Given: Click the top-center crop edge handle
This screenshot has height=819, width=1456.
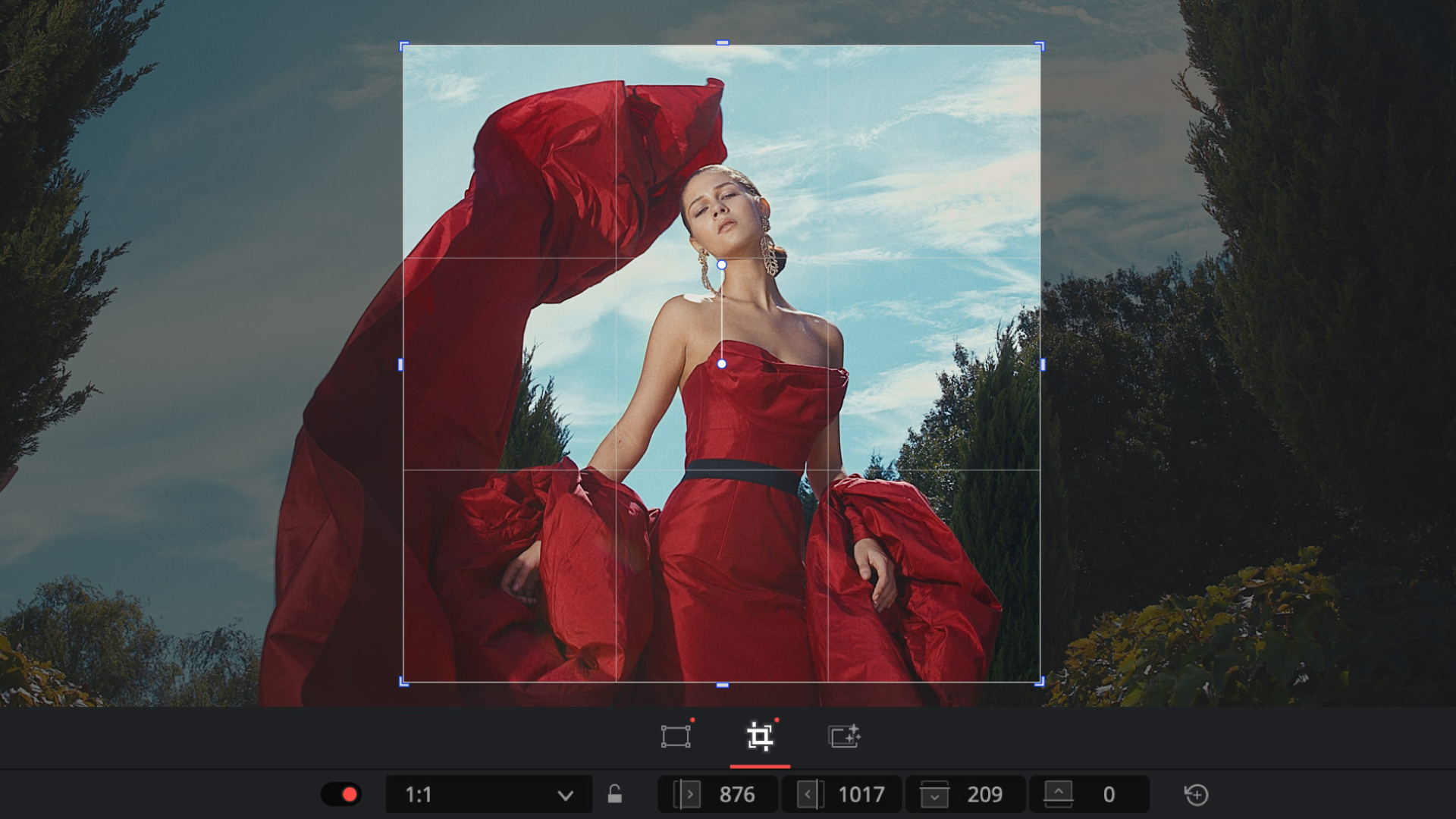Looking at the screenshot, I should tap(722, 43).
